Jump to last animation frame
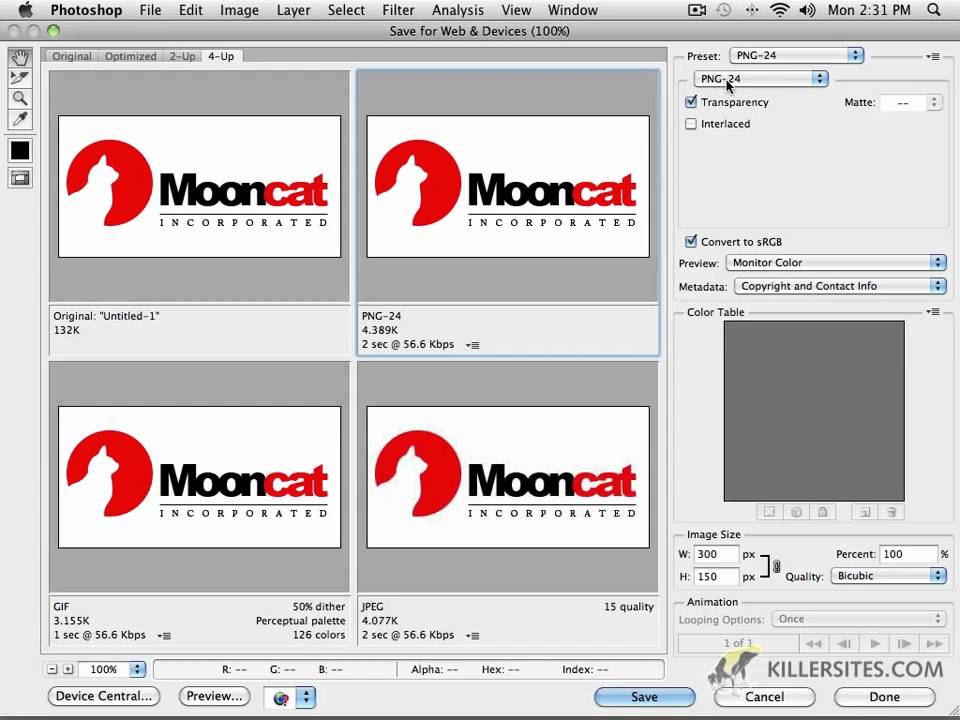 [x=934, y=643]
